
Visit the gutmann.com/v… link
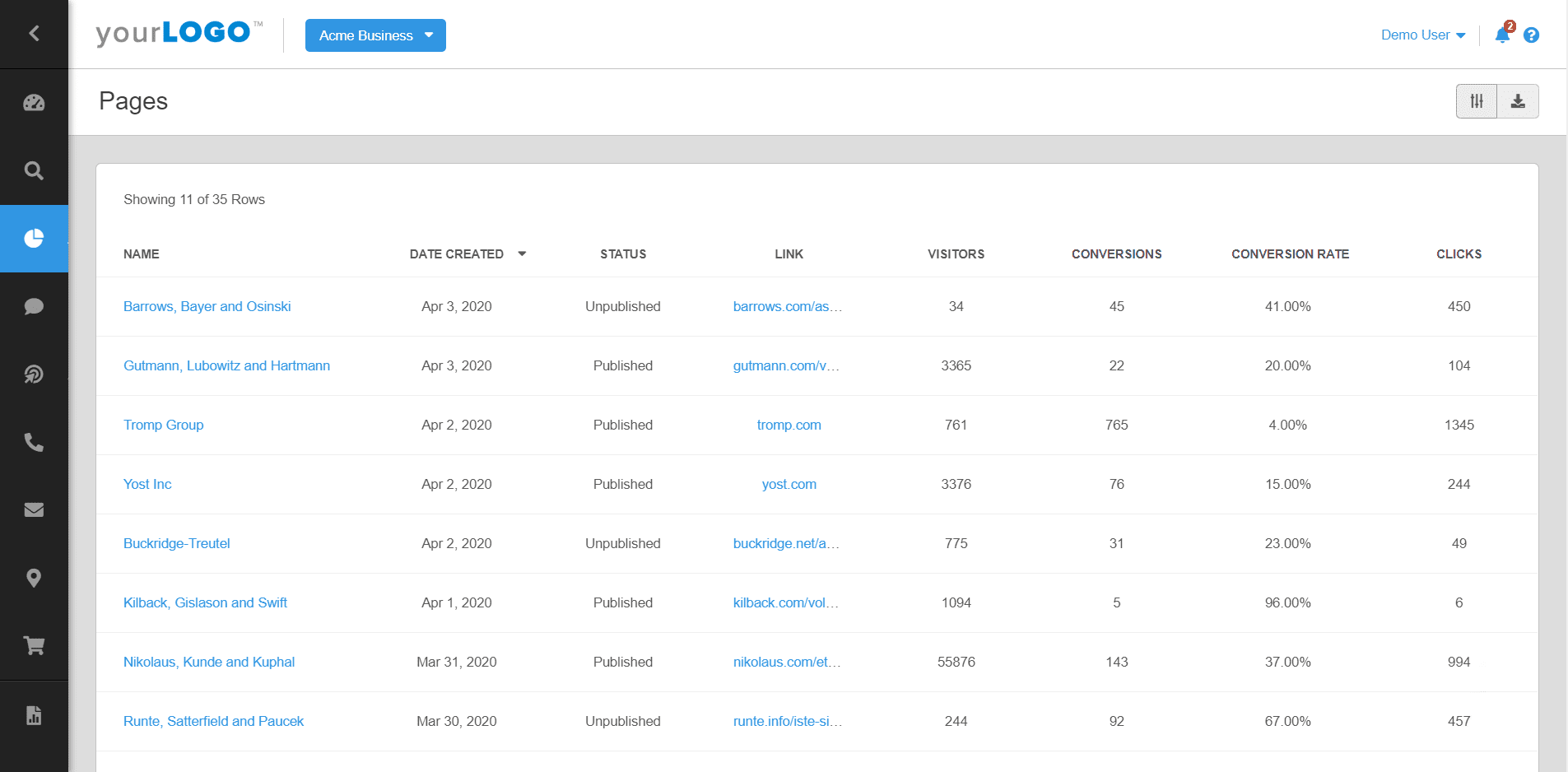pos(786,365)
